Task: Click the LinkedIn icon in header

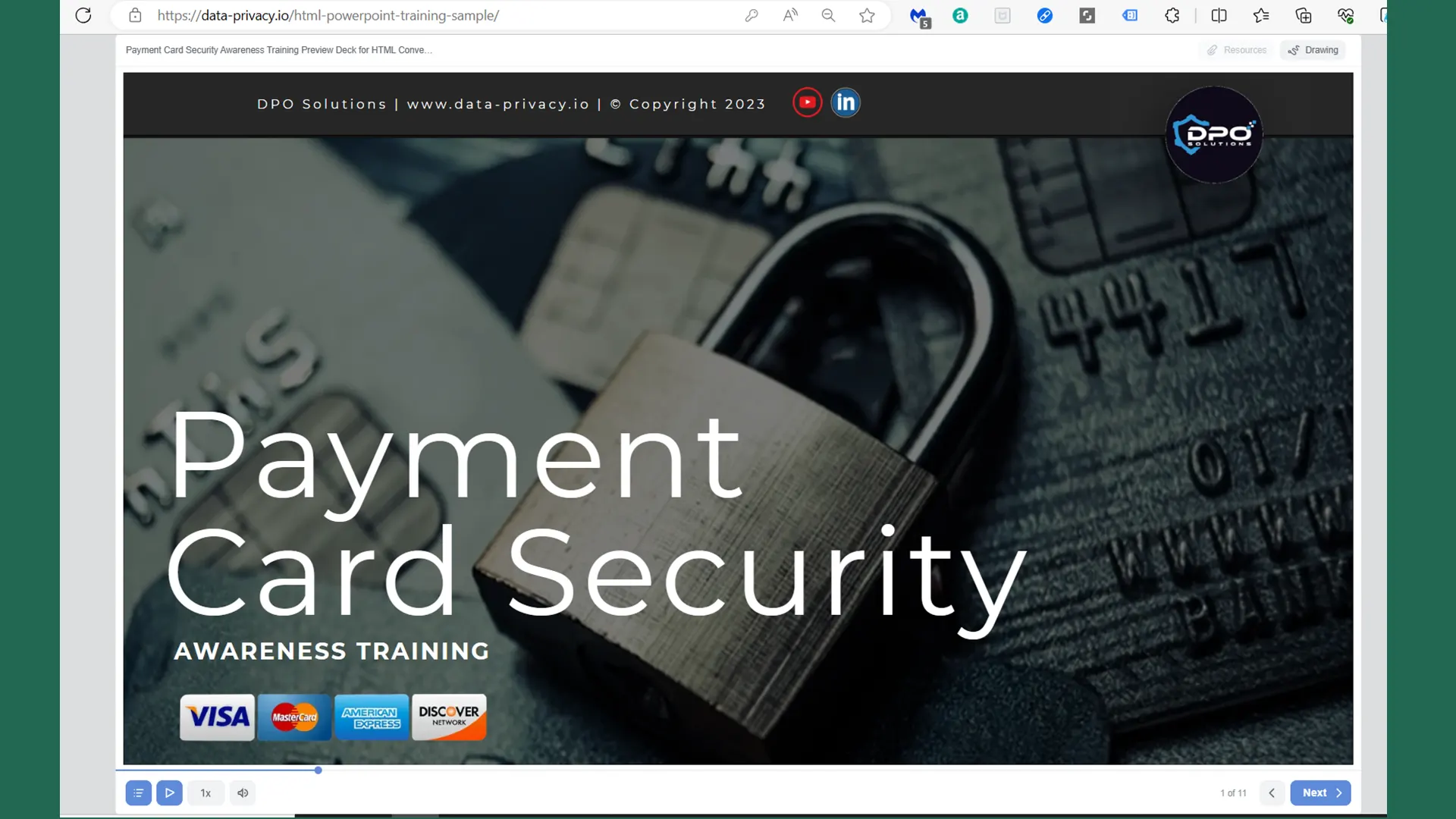Action: pyautogui.click(x=845, y=103)
